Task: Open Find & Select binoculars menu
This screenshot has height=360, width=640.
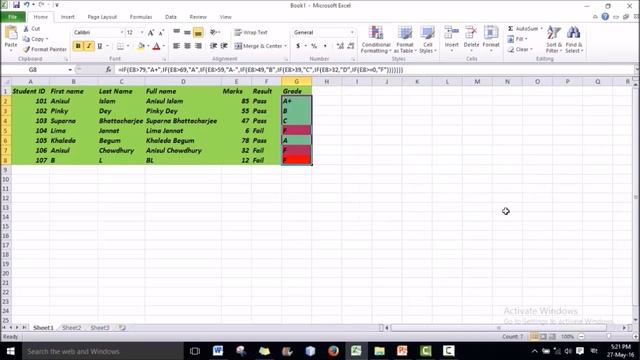Action: pyautogui.click(x=574, y=39)
